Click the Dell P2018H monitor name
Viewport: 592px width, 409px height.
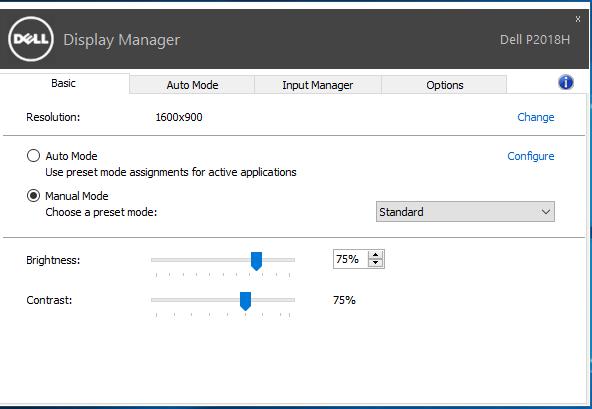tap(535, 39)
